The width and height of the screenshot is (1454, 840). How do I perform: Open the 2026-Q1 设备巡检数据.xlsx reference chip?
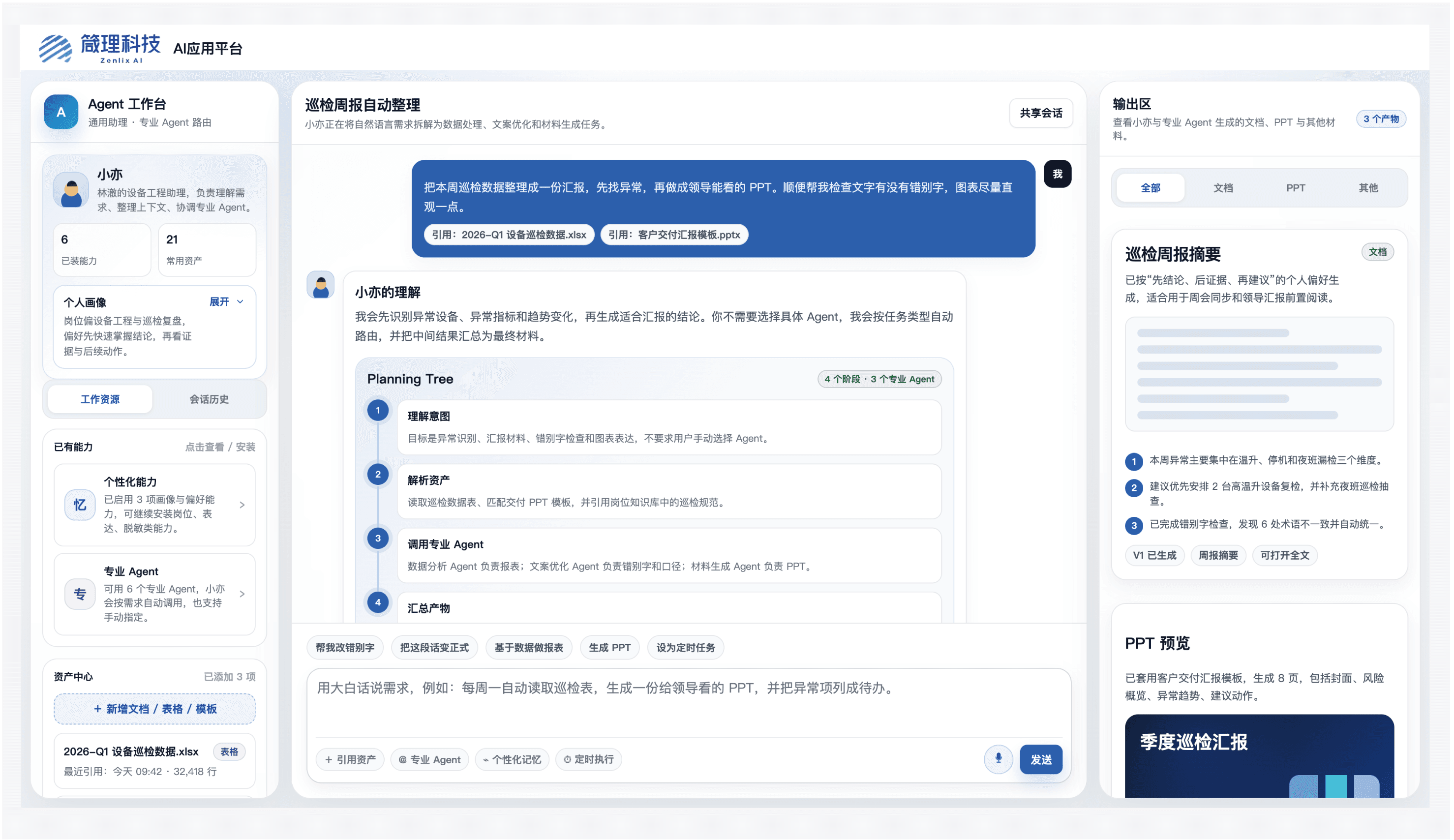tap(509, 235)
